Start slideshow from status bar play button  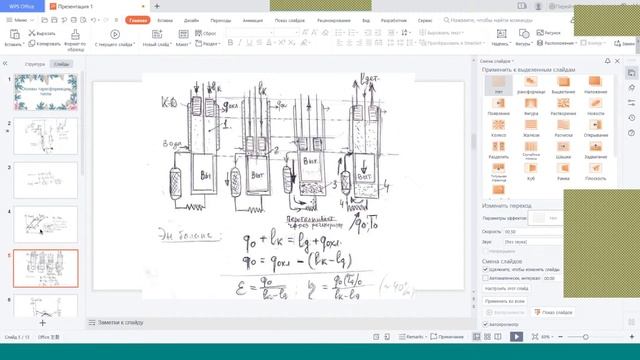pos(516,337)
